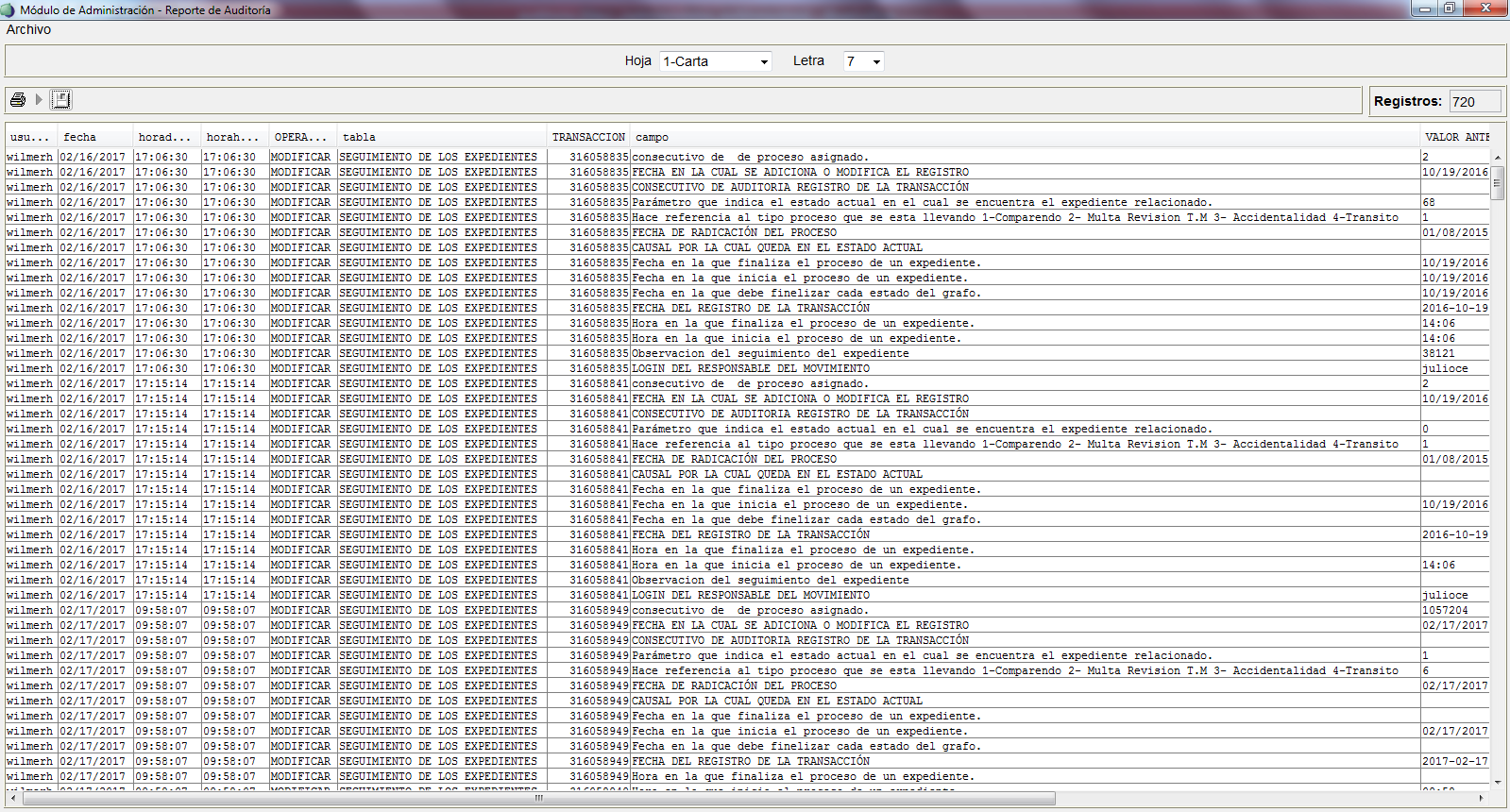
Task: Click the horizontal scrollbar left arrow
Action: pos(13,799)
